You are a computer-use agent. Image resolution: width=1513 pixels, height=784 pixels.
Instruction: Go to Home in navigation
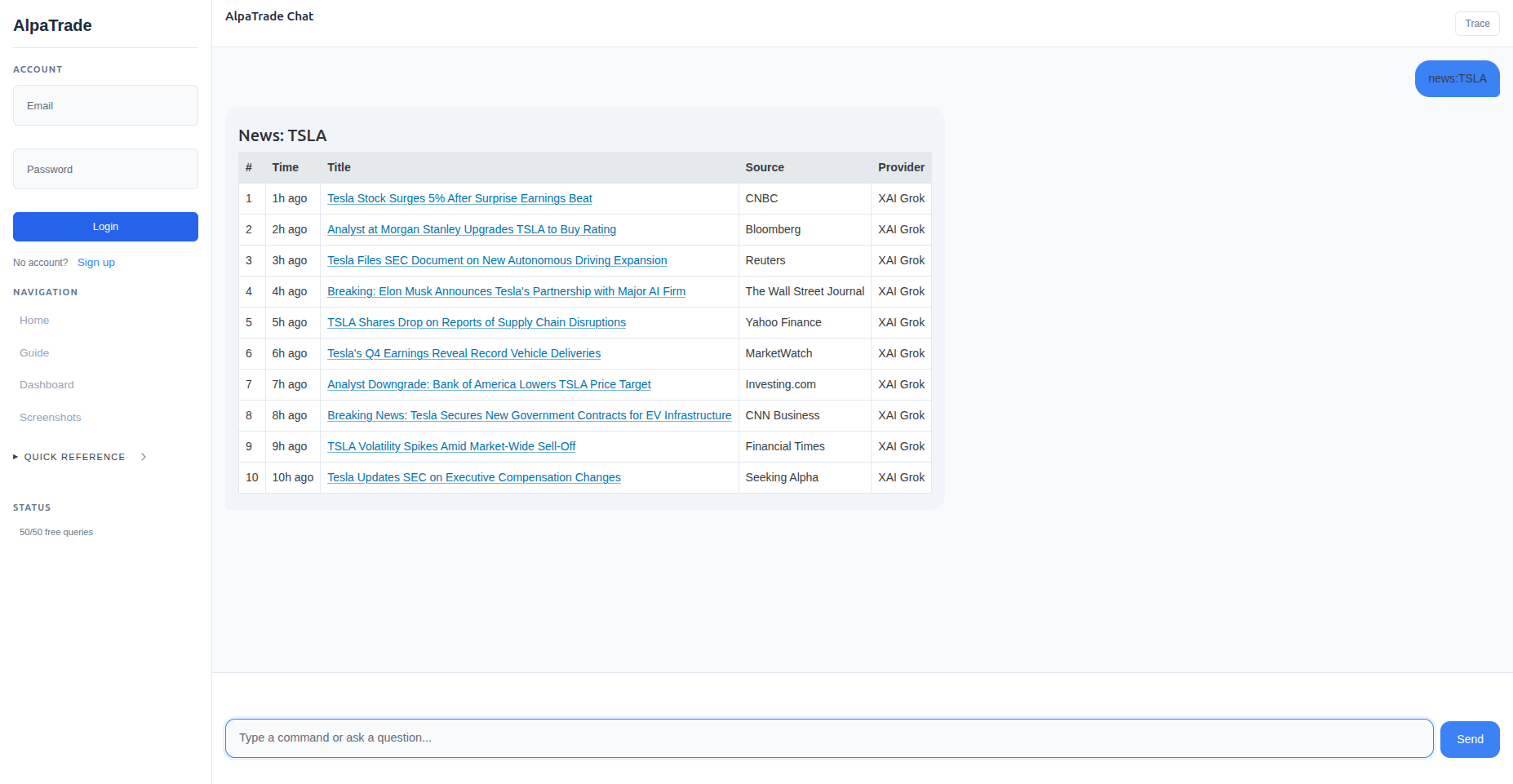[34, 321]
